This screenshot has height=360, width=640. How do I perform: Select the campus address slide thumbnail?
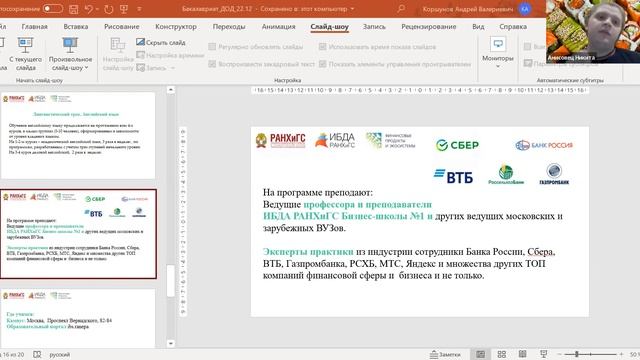point(78,318)
